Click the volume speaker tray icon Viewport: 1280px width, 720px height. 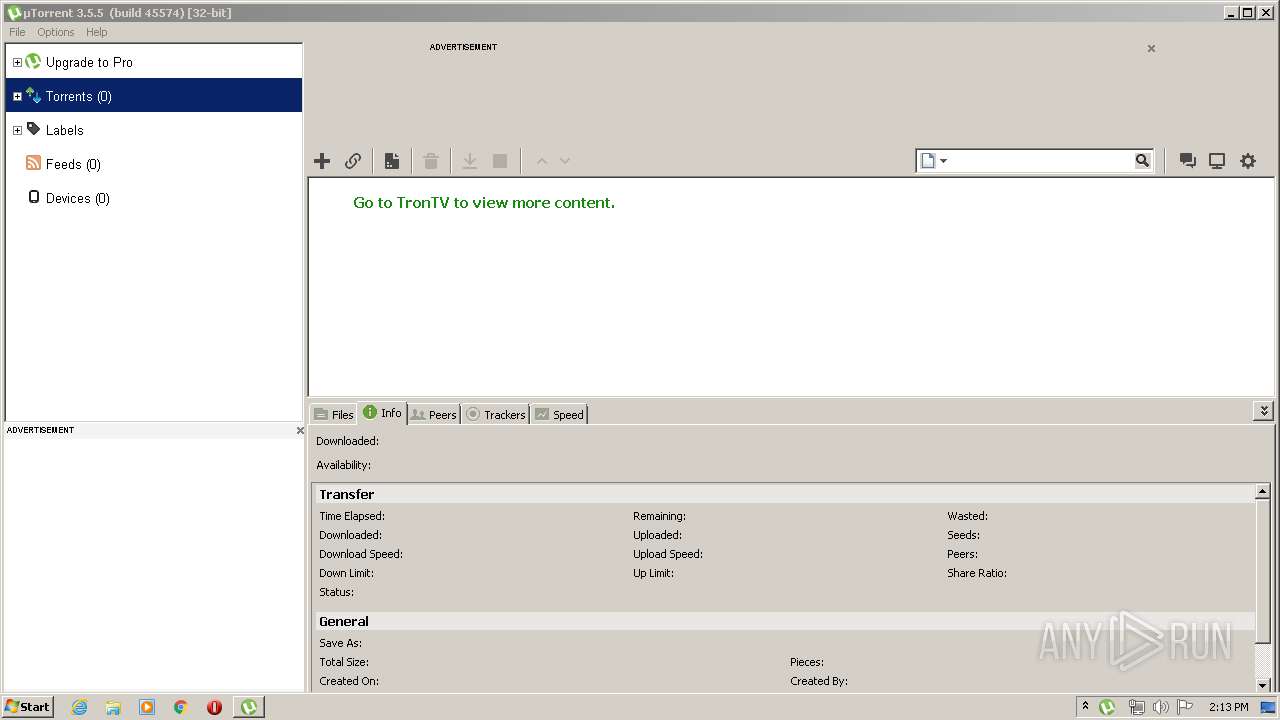[x=1160, y=707]
